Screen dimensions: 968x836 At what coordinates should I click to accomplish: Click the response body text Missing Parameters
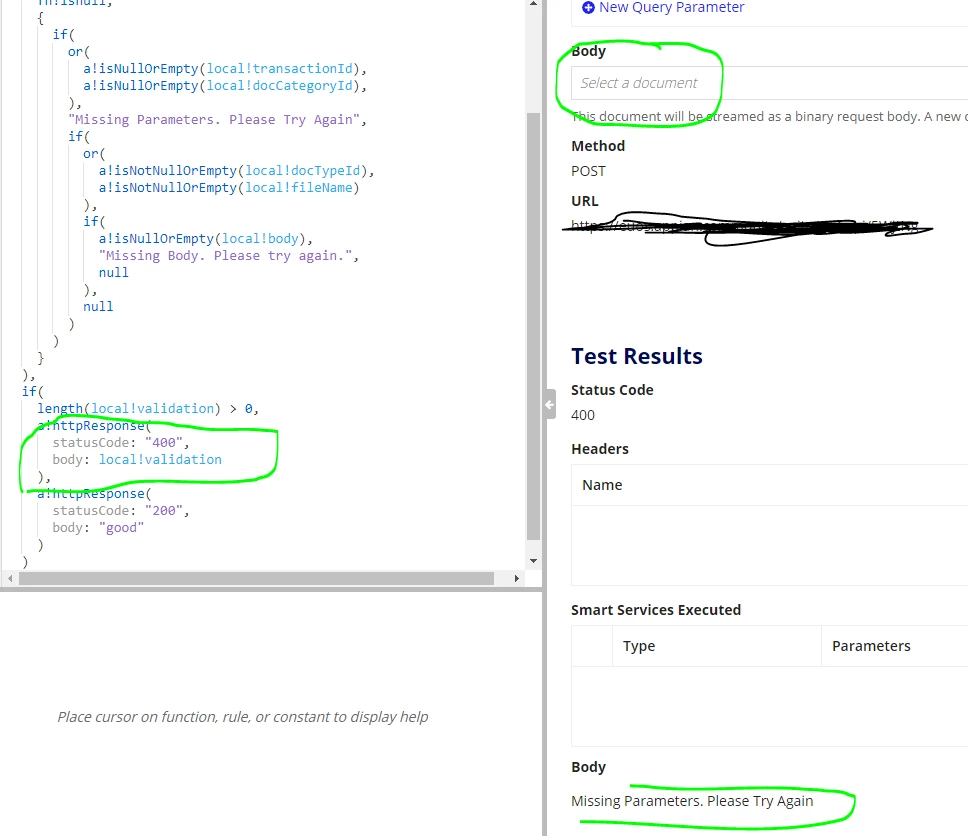coord(692,801)
